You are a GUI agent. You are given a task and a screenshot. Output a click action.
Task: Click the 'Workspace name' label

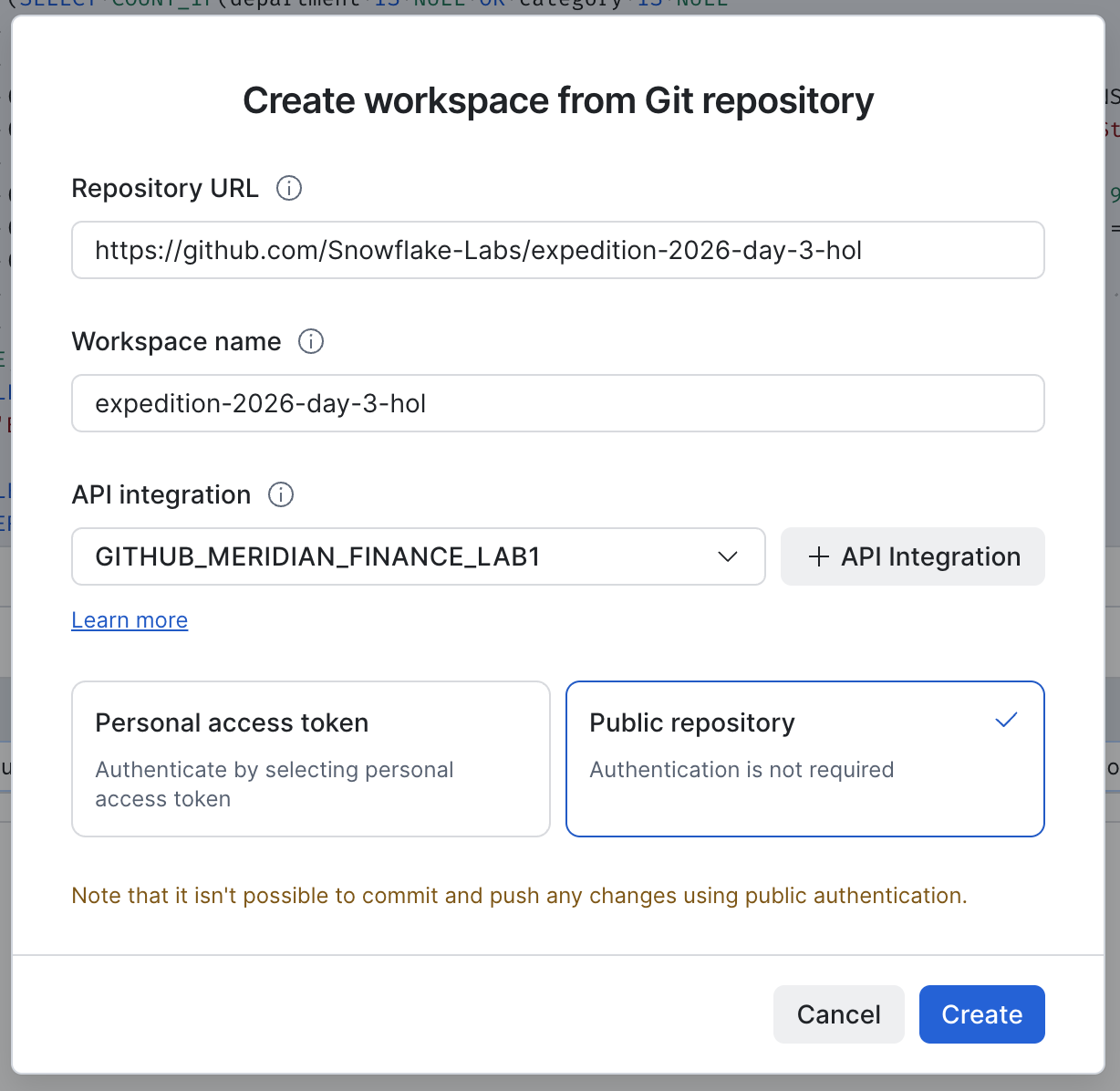[x=177, y=341]
